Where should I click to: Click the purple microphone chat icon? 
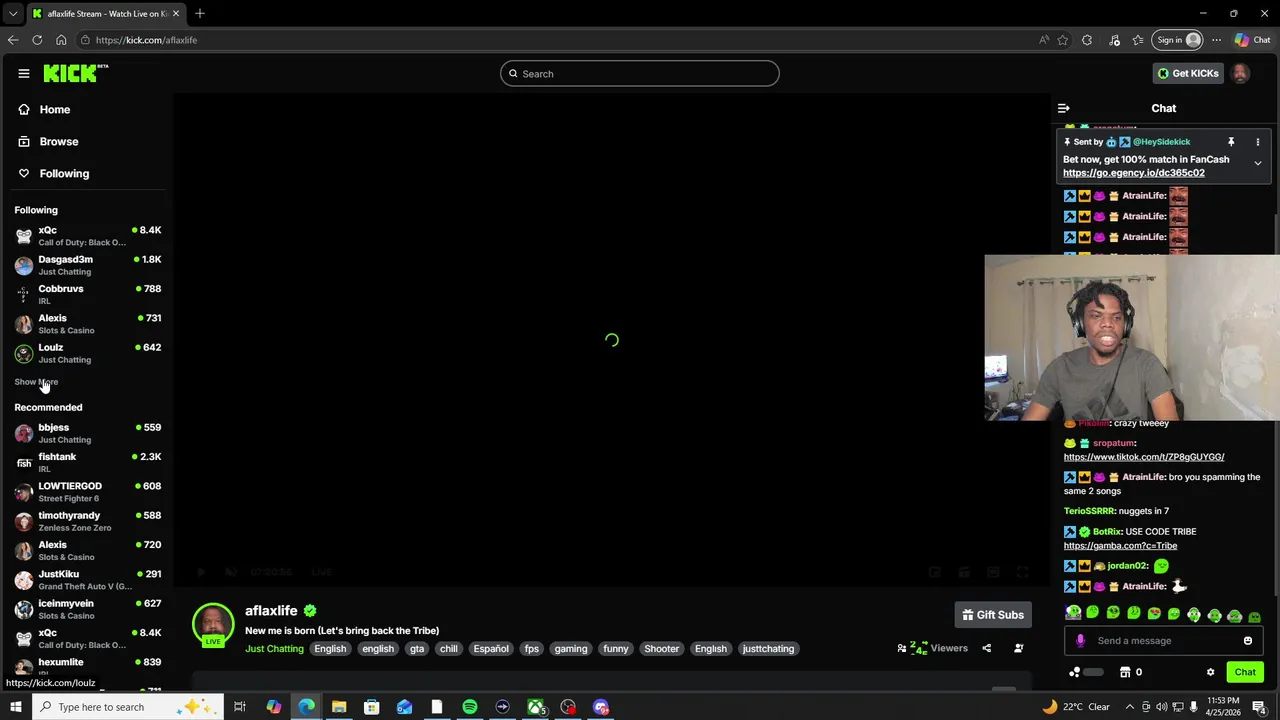1080,641
